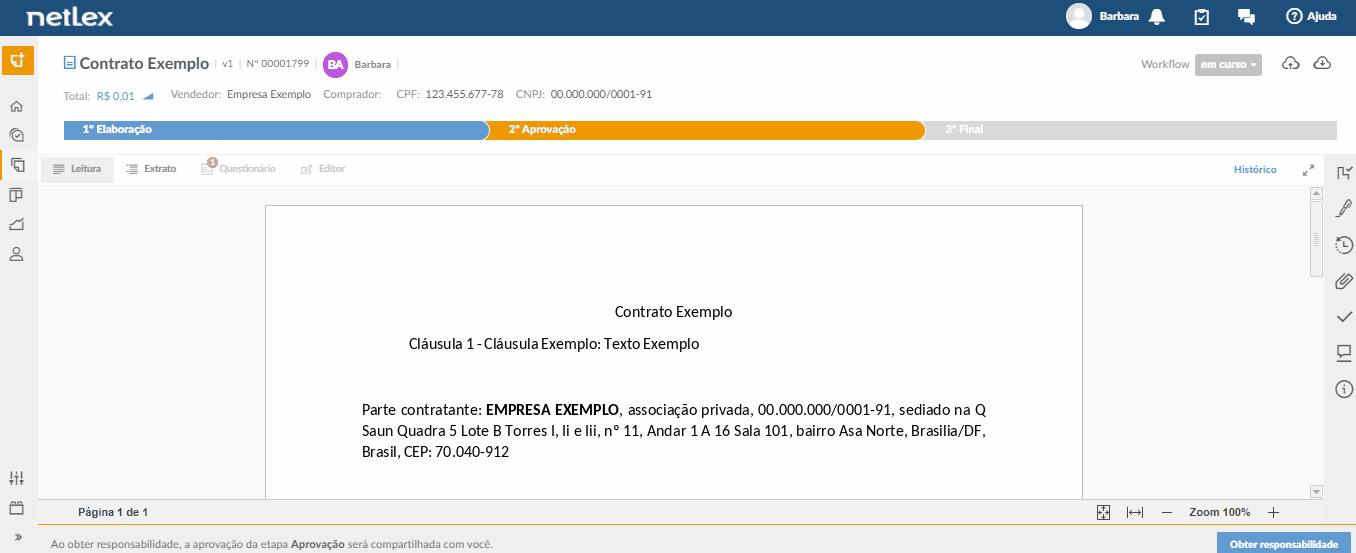Click the scrollbar down arrow
1356x553 pixels.
tap(1316, 491)
